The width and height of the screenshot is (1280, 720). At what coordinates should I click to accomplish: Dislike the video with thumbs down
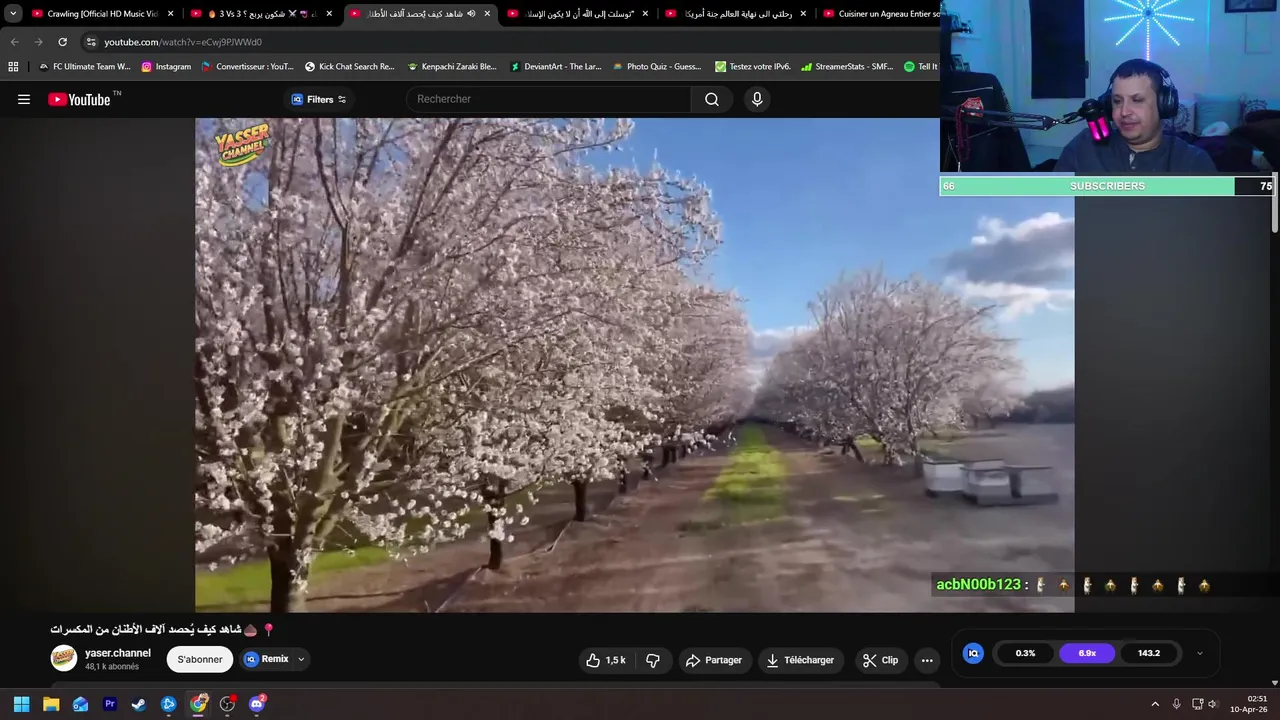pos(653,660)
